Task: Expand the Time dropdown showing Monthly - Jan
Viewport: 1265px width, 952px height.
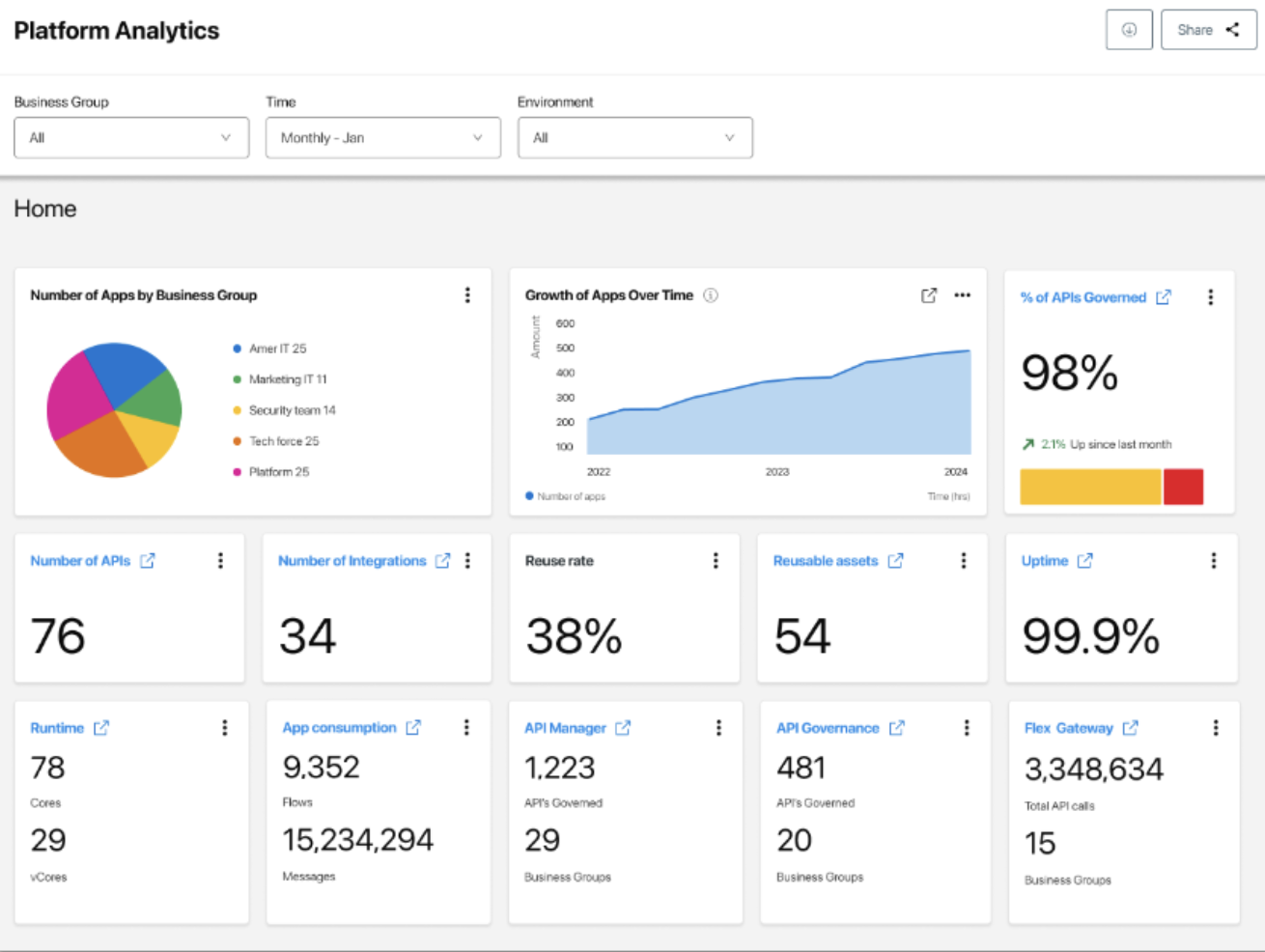Action: (383, 138)
